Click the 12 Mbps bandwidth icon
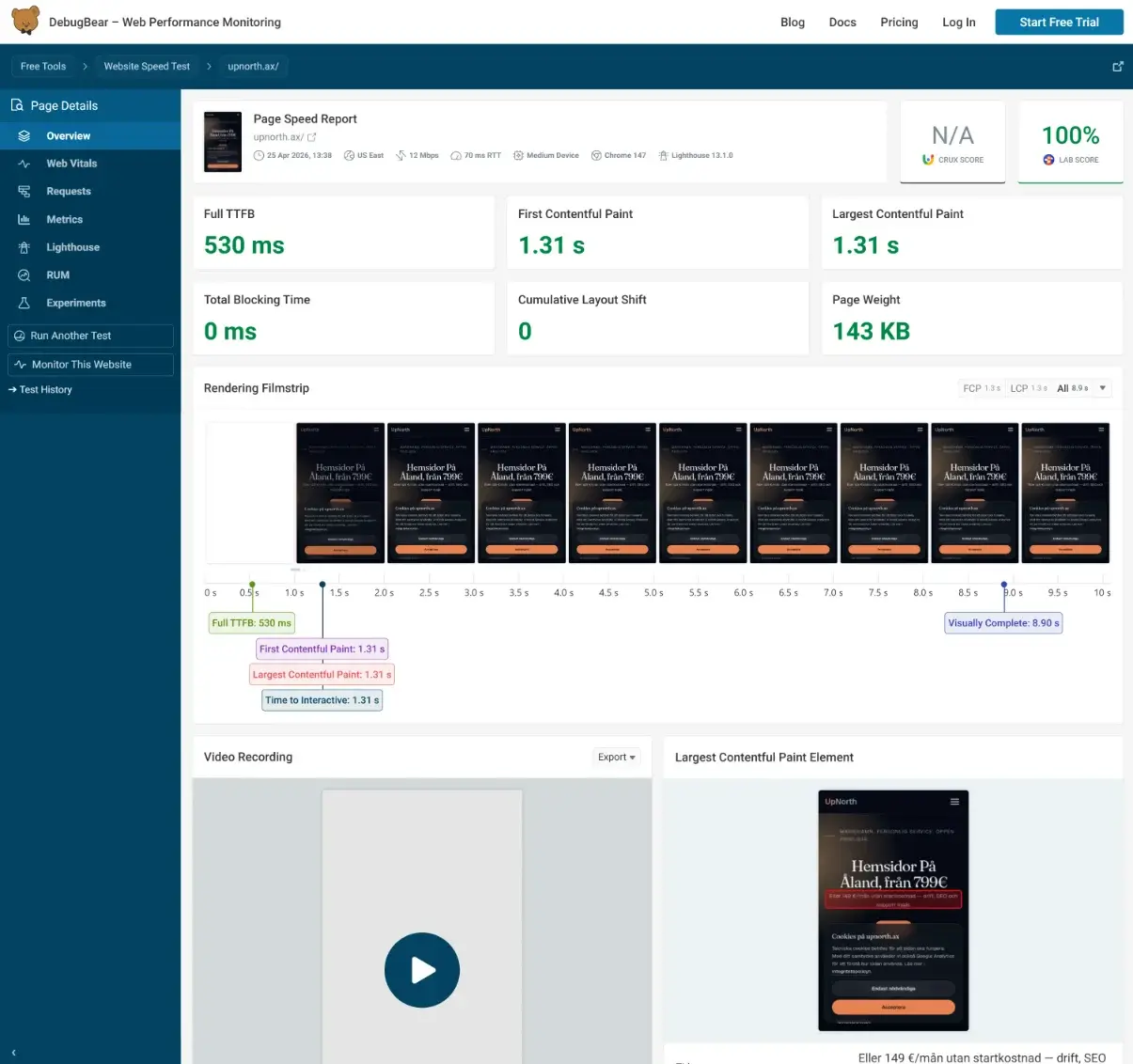Image resolution: width=1133 pixels, height=1064 pixels. [401, 156]
